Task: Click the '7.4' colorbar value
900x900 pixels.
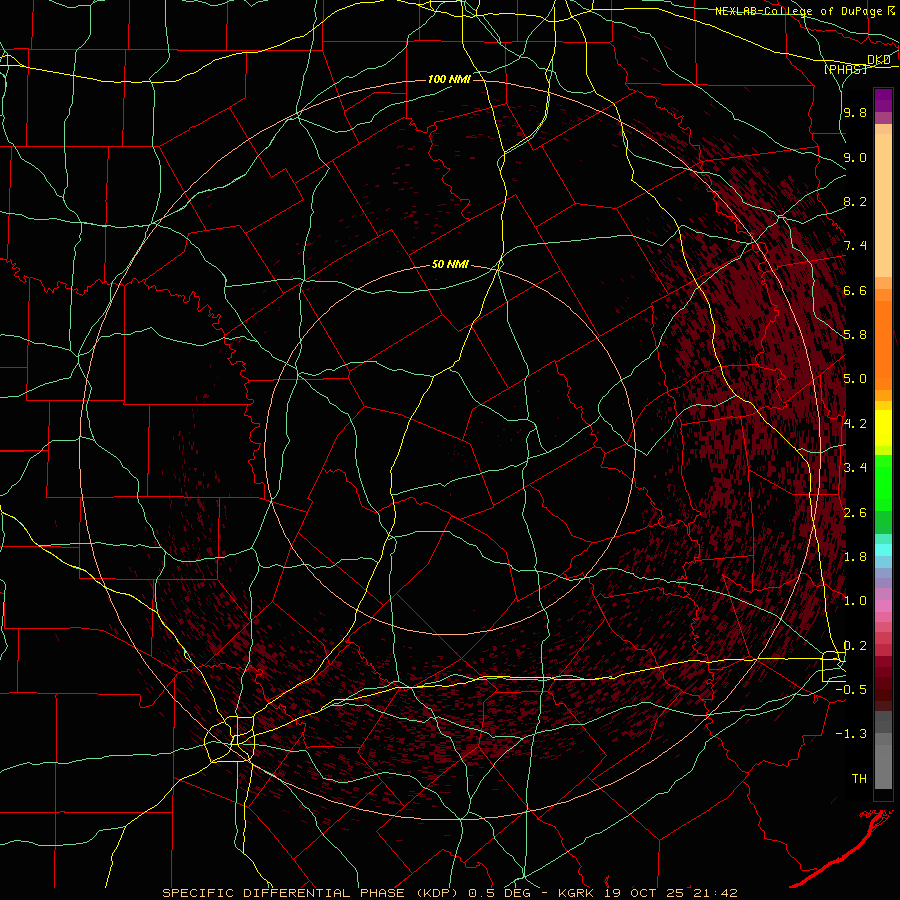Action: click(855, 246)
